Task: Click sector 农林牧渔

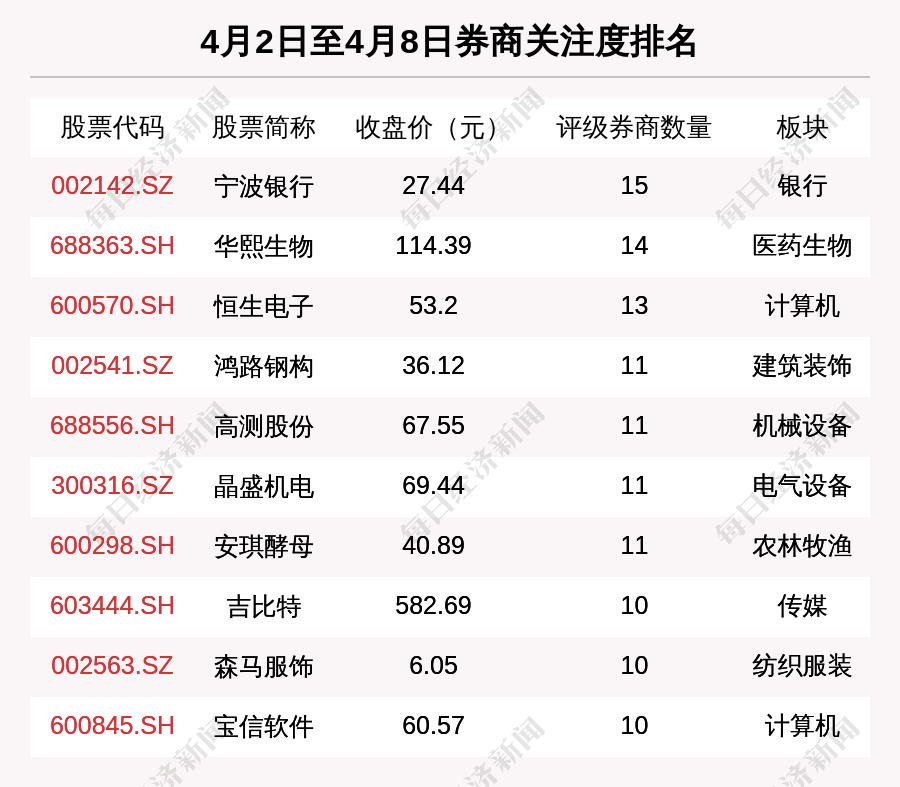Action: [802, 546]
